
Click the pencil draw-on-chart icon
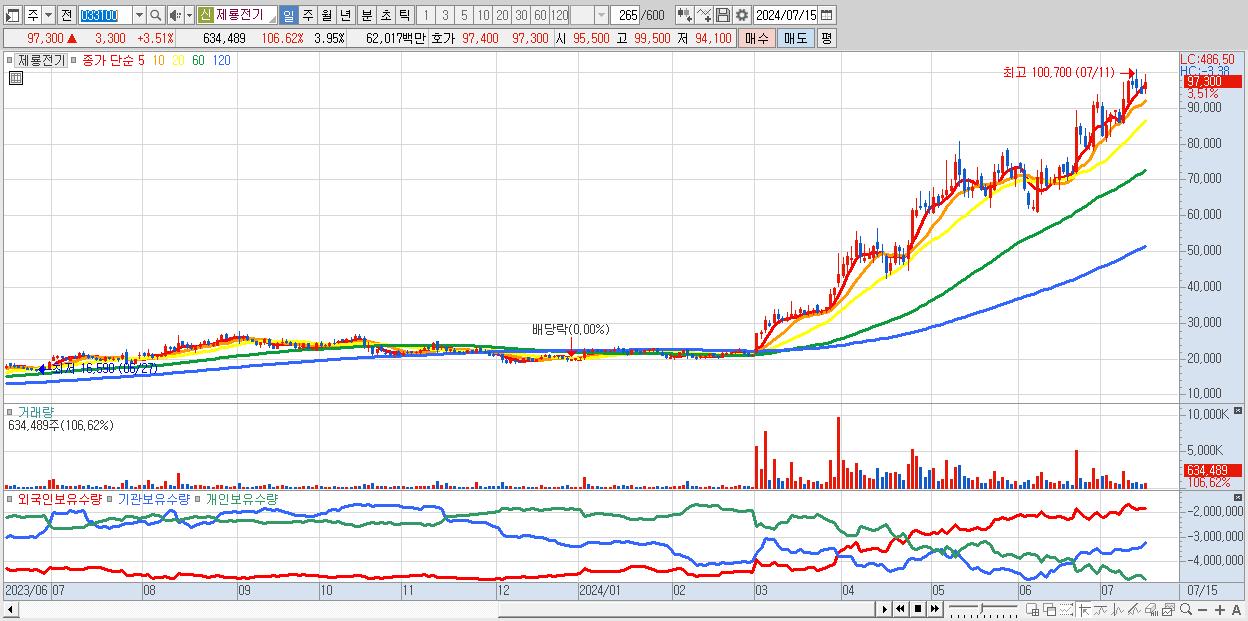coord(1134,610)
